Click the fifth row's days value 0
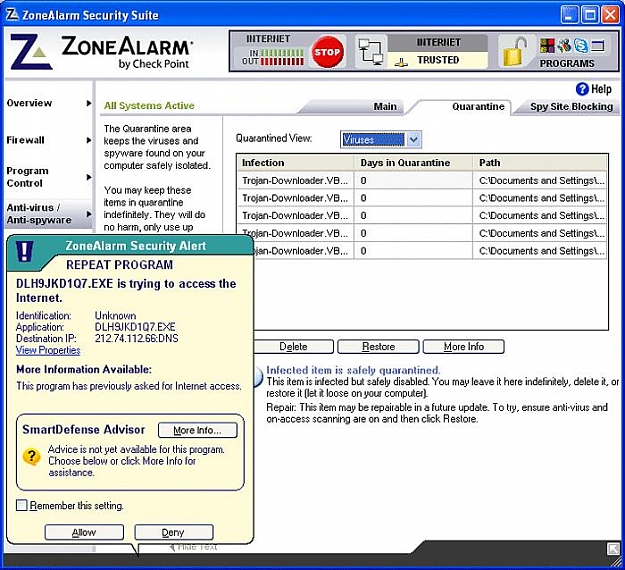 364,251
